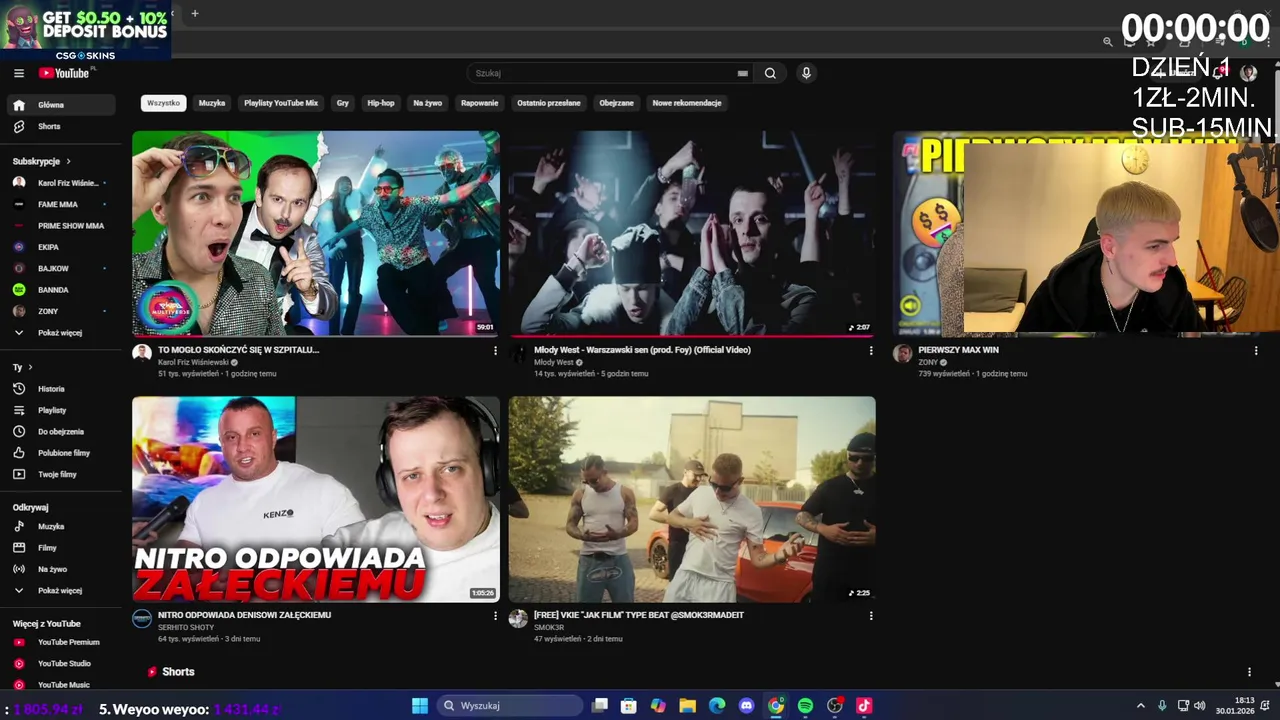The image size is (1280, 720).
Task: Open FAME MMA subscription channel
Action: 62,204
